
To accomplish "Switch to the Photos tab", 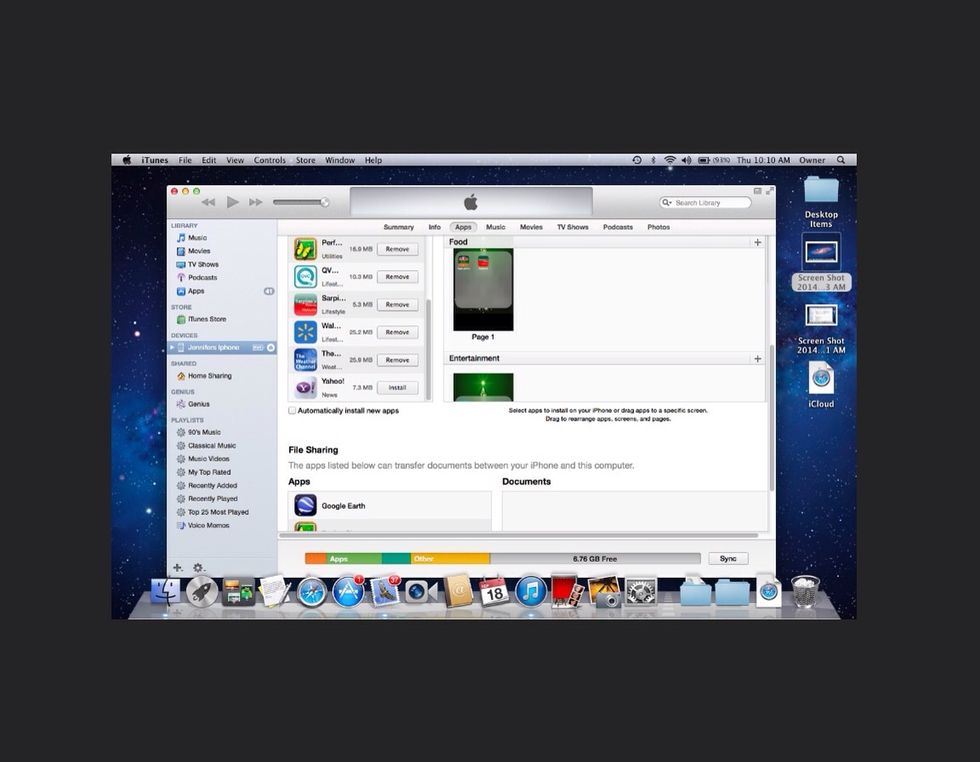I will pos(658,228).
